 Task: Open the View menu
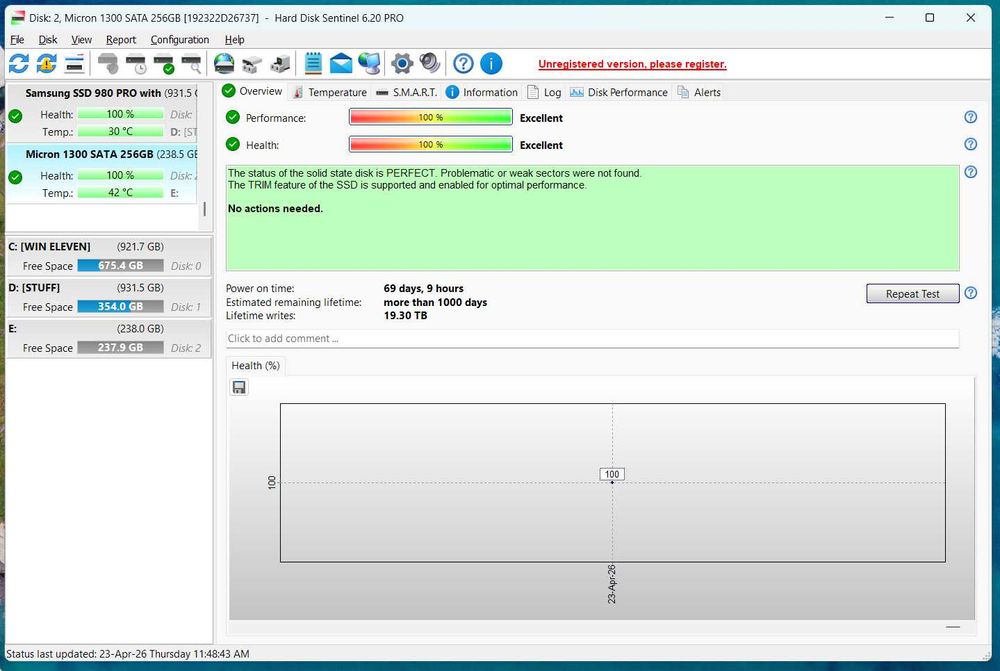81,40
